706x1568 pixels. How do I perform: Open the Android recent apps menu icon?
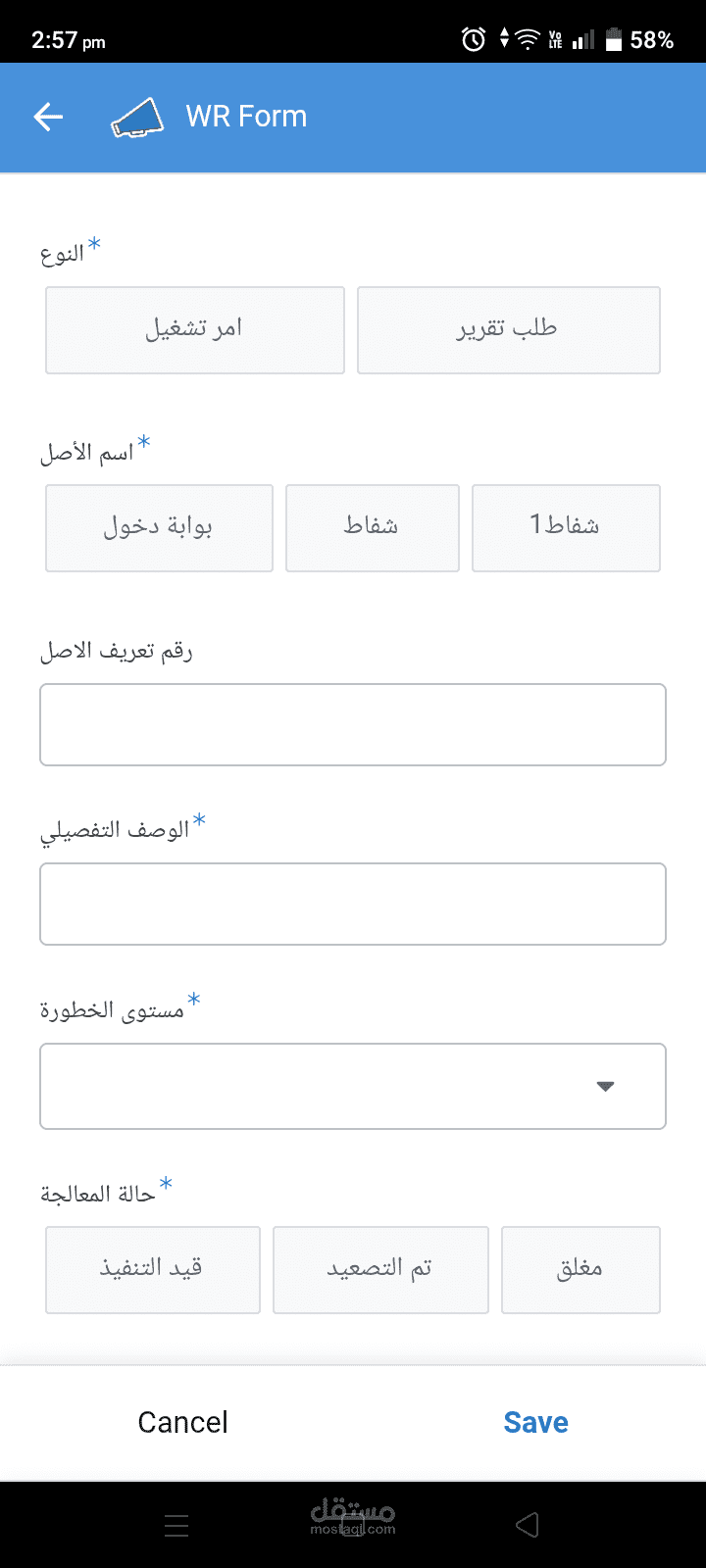176,1525
